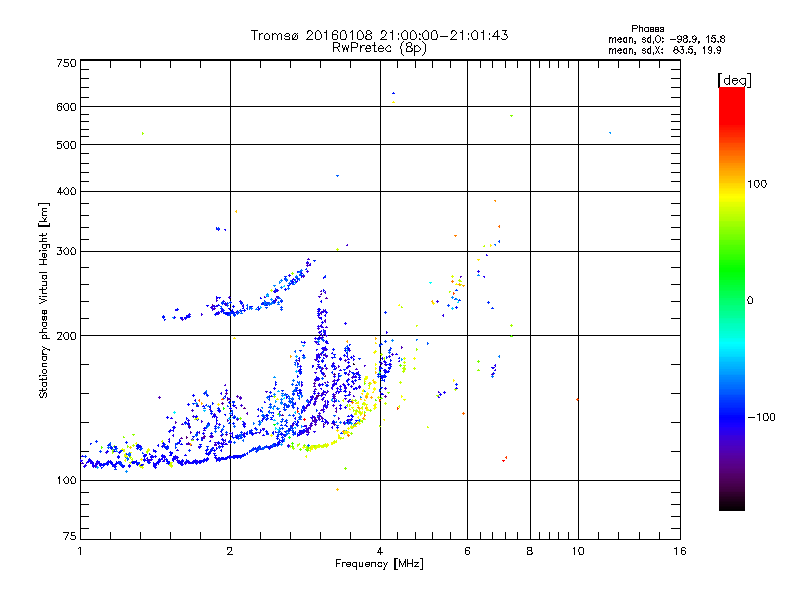
Task: Click the x-axis tick label '10'
Action: 578,551
